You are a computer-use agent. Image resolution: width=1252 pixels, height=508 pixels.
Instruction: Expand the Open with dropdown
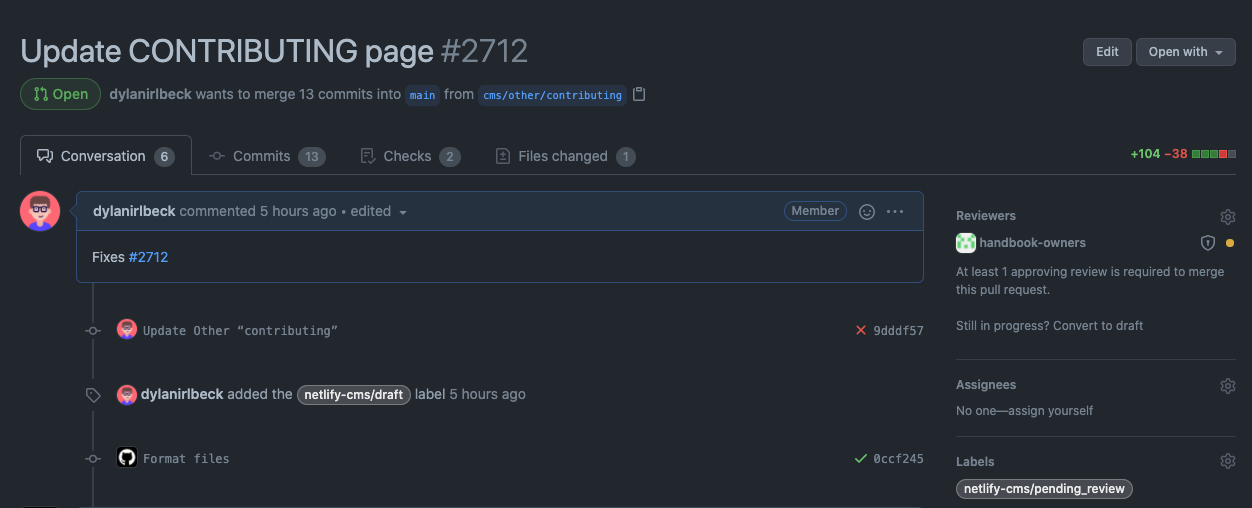[x=1185, y=52]
